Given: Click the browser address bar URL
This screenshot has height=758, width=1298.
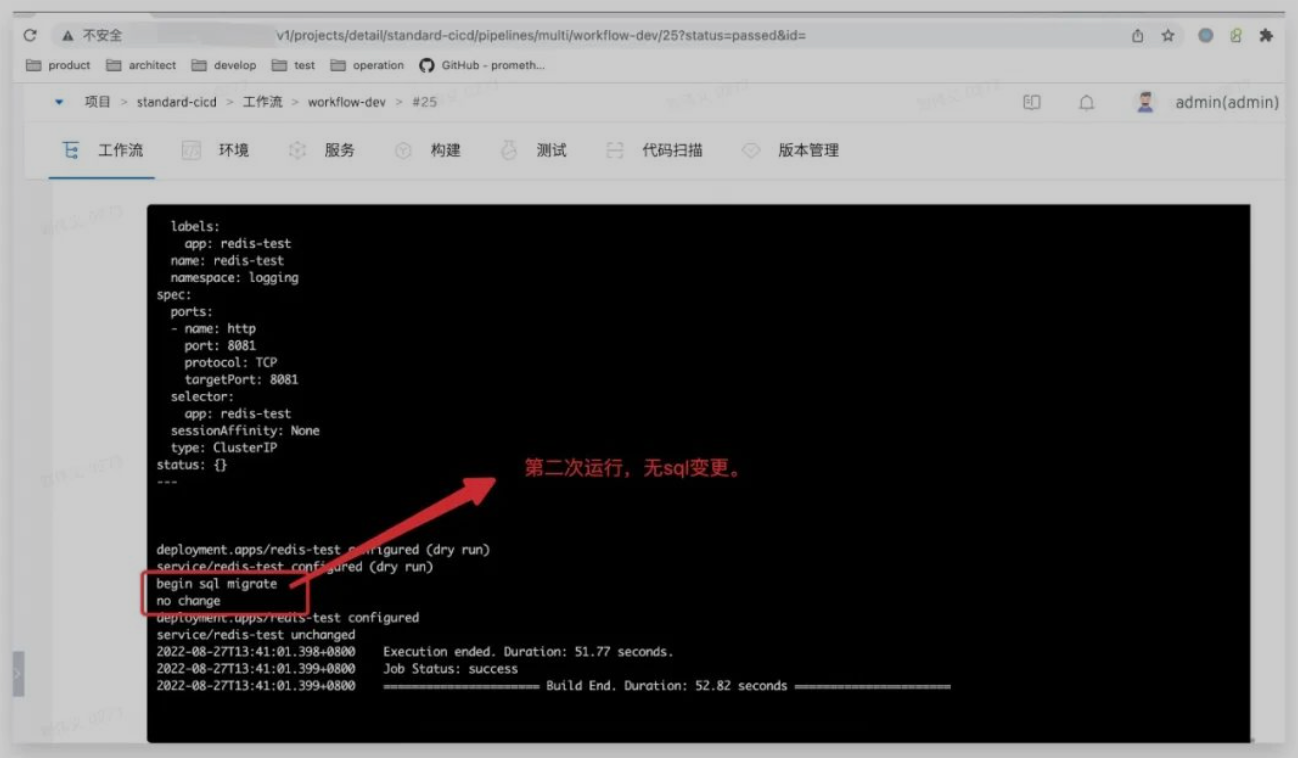Looking at the screenshot, I should [540, 35].
